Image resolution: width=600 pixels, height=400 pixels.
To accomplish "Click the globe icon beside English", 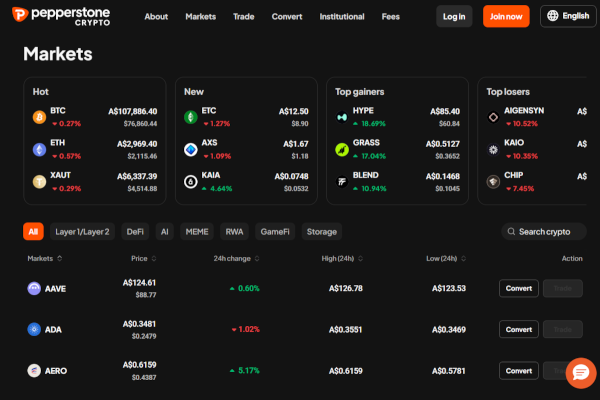I will 553,16.
